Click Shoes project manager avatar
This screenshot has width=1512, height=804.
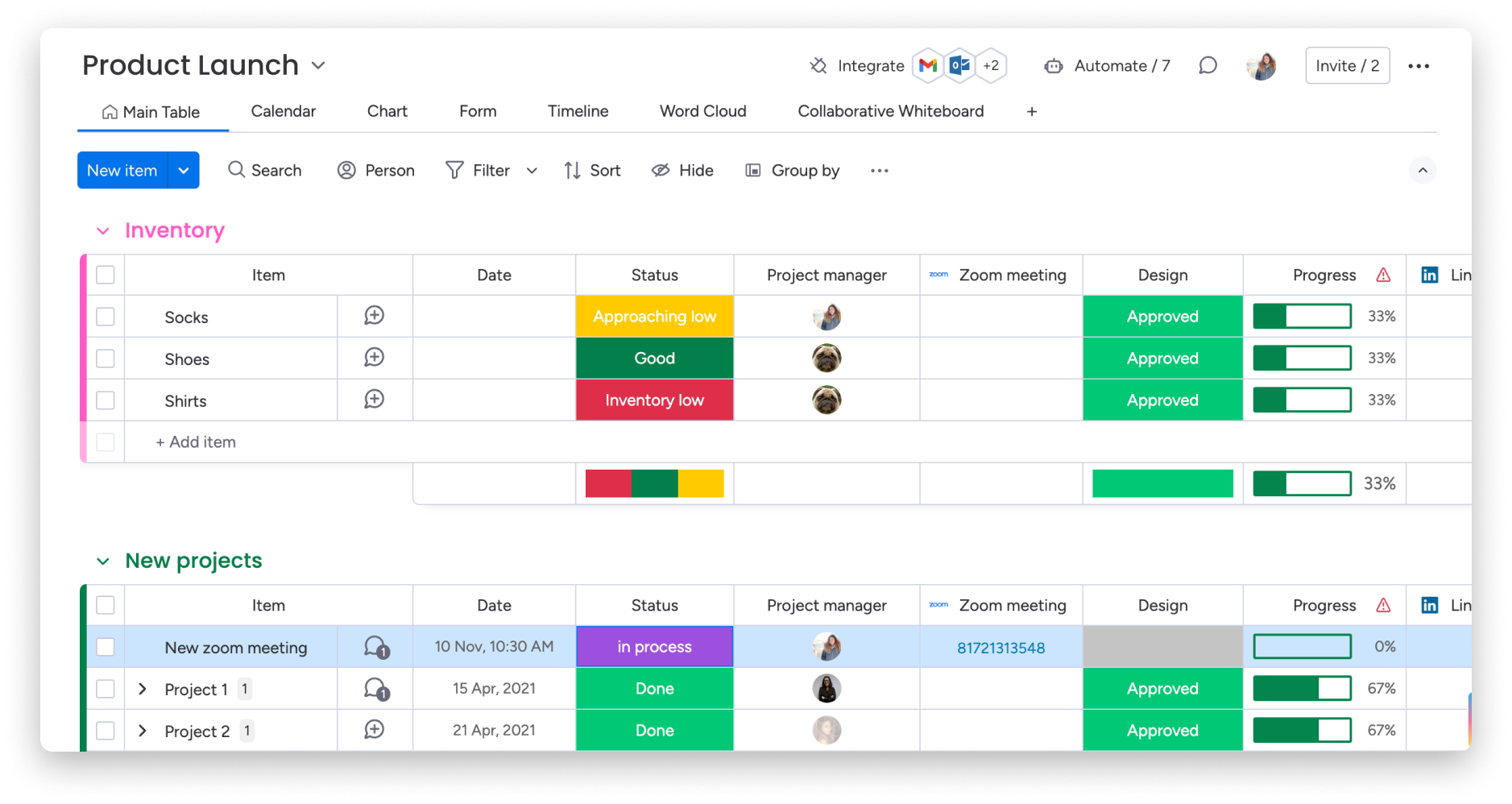[x=826, y=358]
